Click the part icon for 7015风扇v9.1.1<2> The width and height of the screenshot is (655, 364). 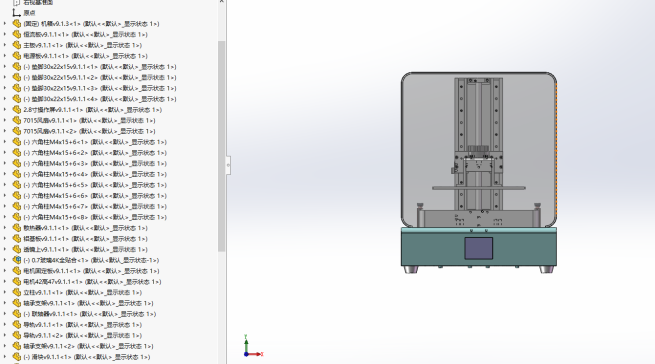tap(17, 131)
